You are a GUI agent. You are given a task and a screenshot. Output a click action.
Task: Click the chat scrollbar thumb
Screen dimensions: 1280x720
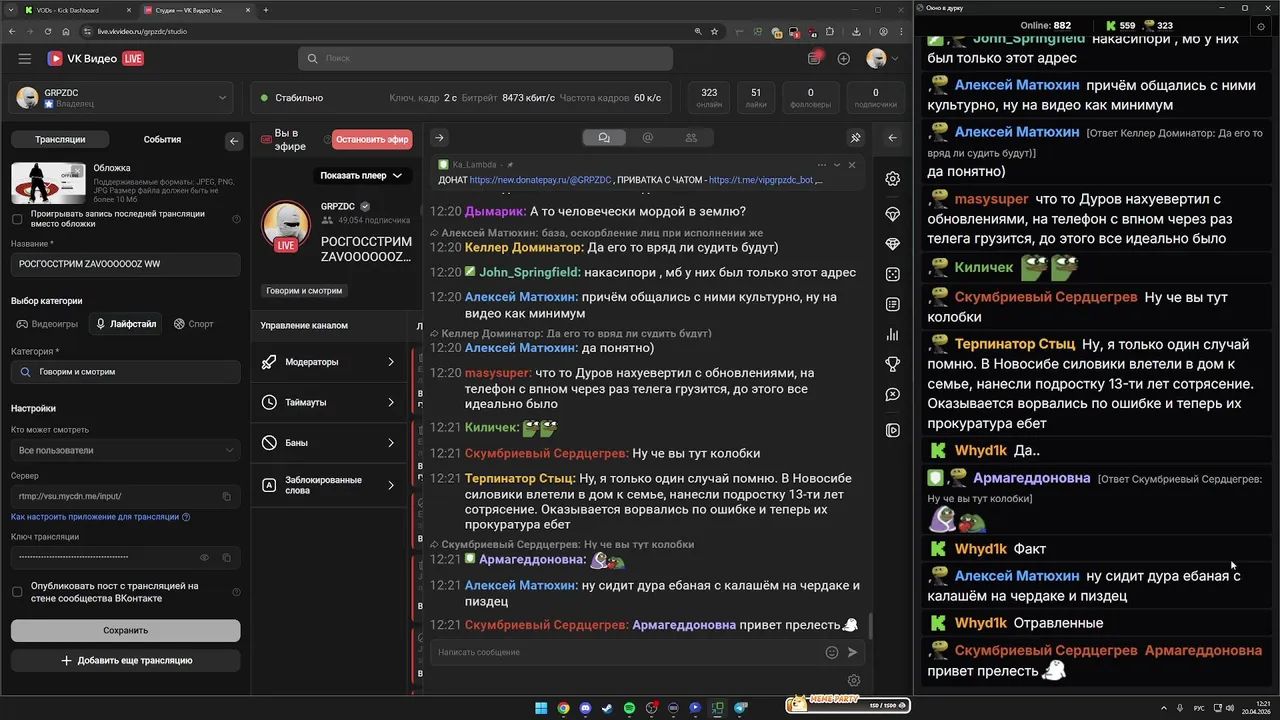(x=869, y=626)
